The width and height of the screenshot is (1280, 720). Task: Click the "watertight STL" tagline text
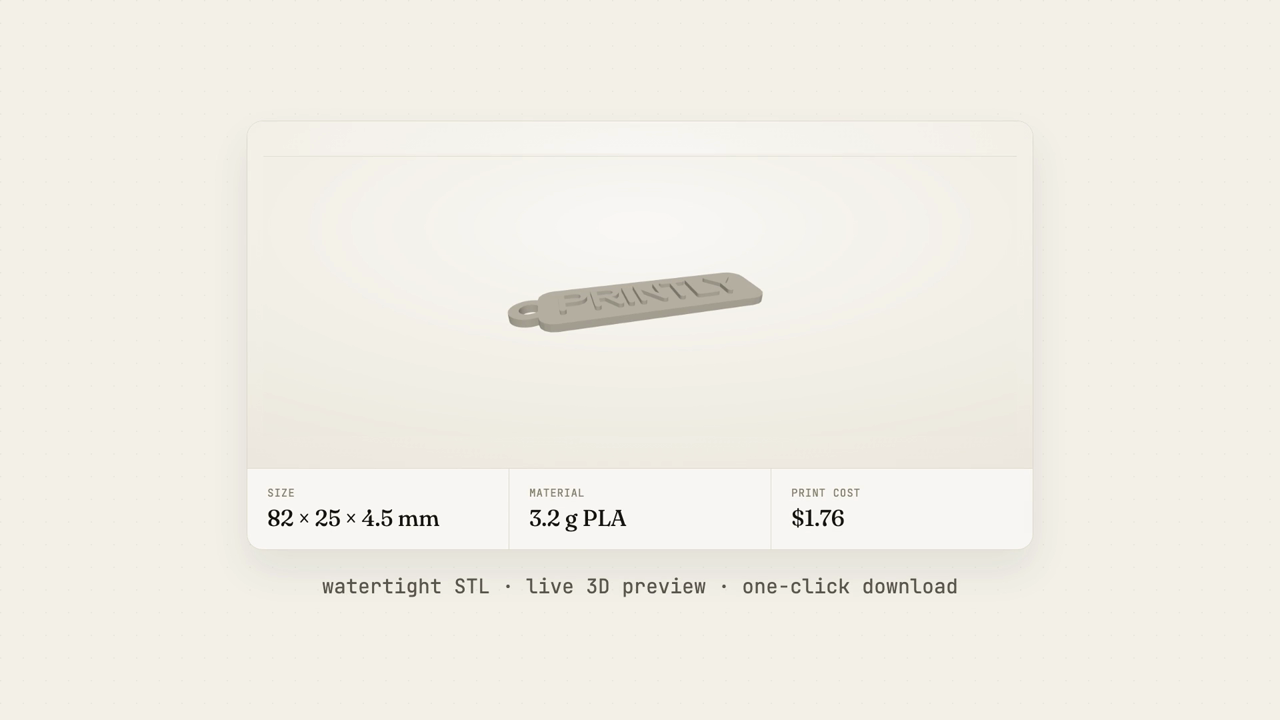coord(405,587)
